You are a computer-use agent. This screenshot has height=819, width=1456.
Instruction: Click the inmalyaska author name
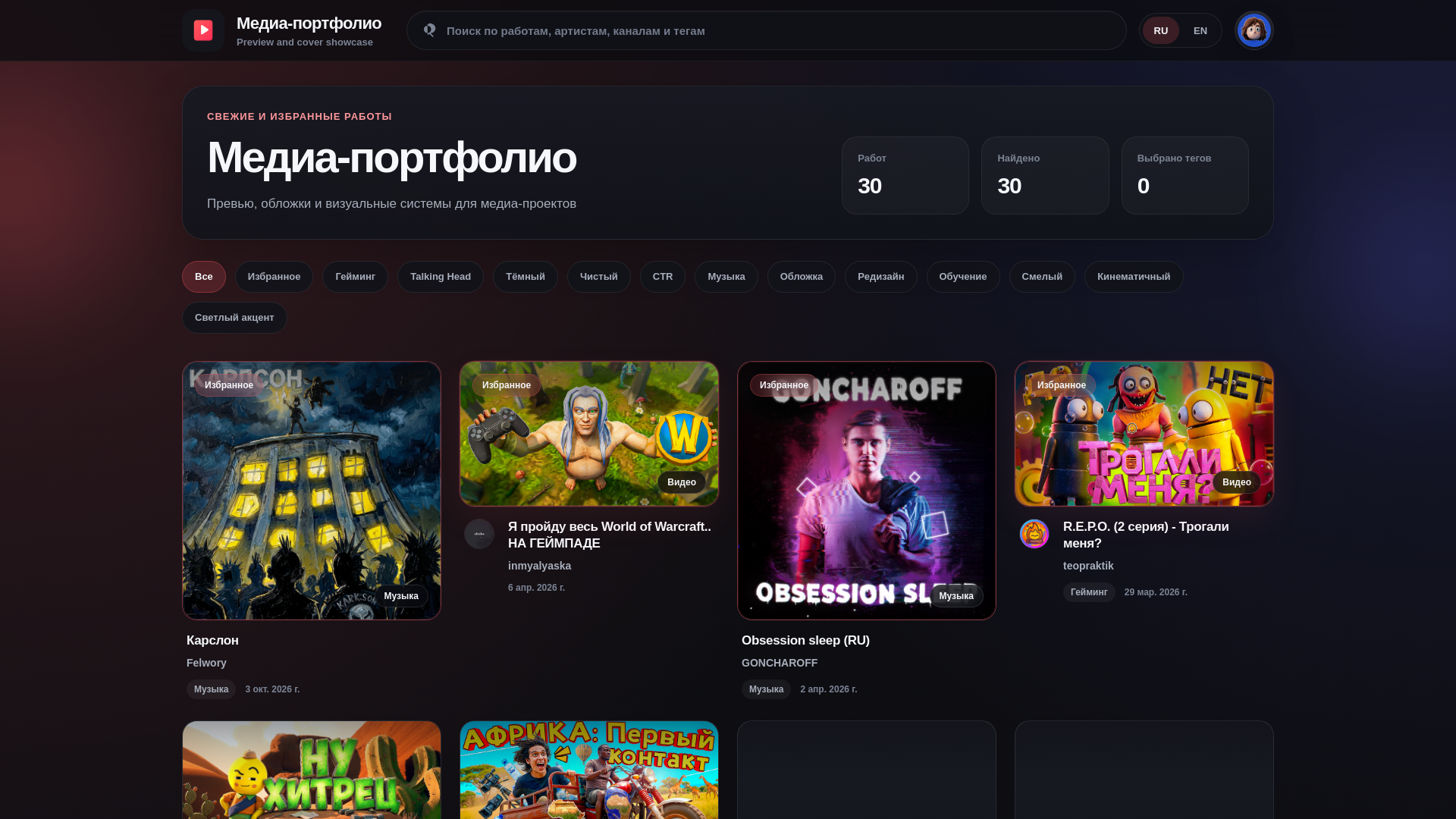[x=539, y=566]
